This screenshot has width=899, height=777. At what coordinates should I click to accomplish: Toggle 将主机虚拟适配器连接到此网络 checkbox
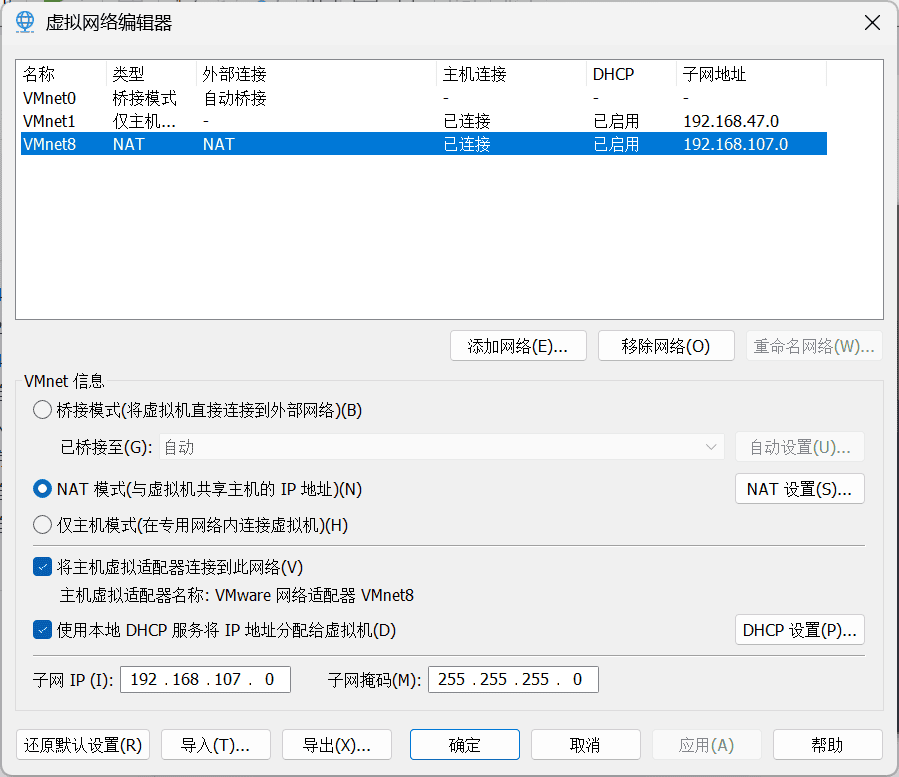(42, 567)
